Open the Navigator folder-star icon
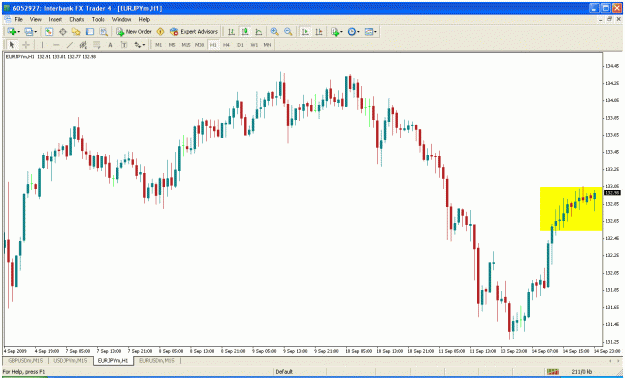The height and width of the screenshot is (378, 625). tap(76, 32)
